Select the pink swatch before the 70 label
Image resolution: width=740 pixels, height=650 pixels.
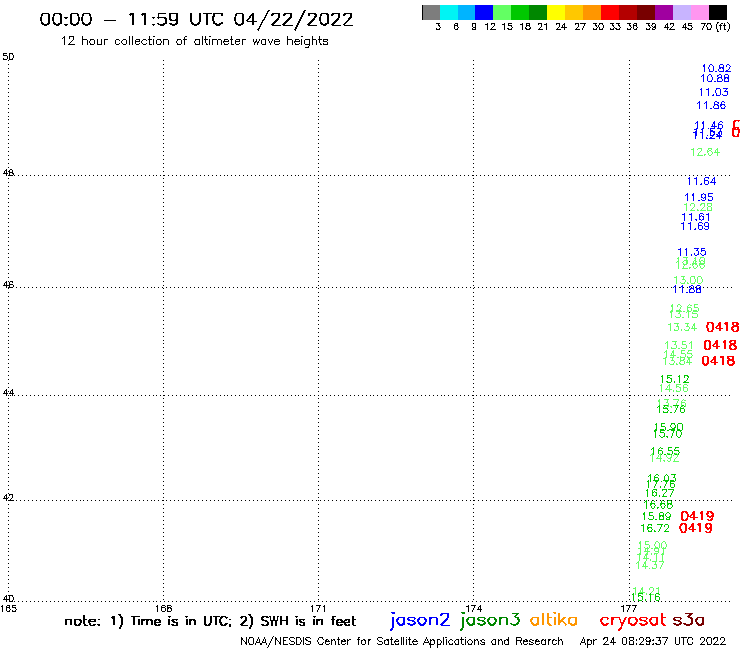click(699, 12)
